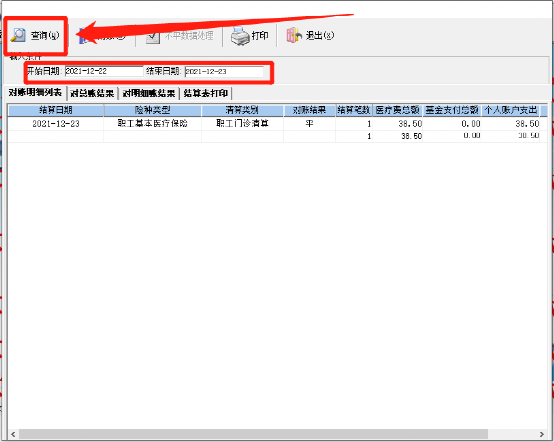Select the 2021-12-23 settlement row
Screen dimensions: 554x442
tap(277, 124)
